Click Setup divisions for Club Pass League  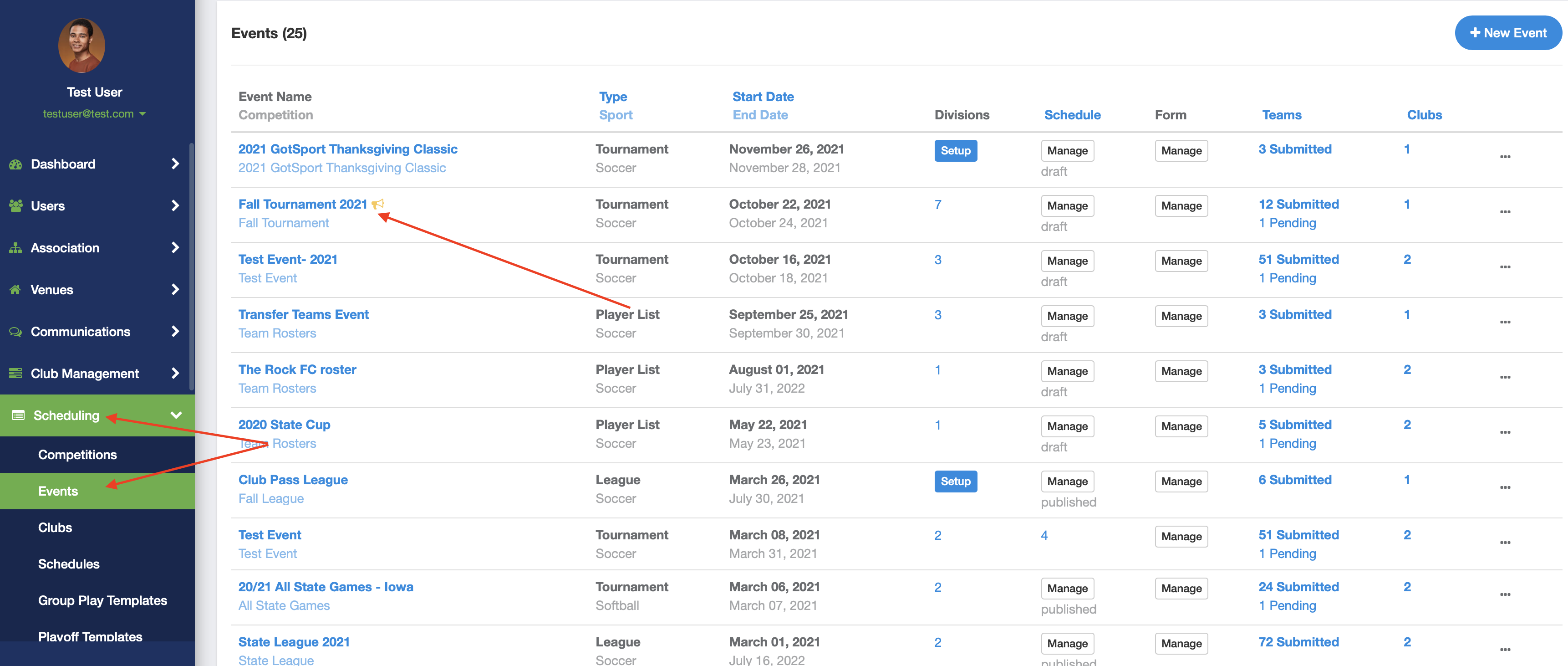[955, 482]
